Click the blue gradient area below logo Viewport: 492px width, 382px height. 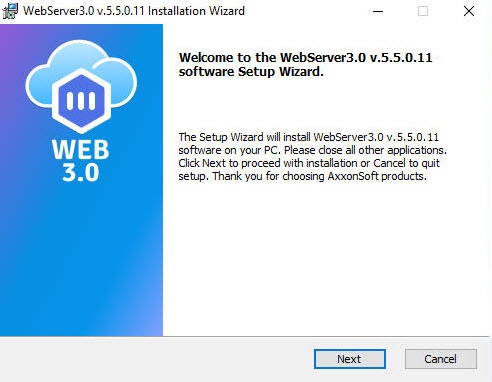81,260
